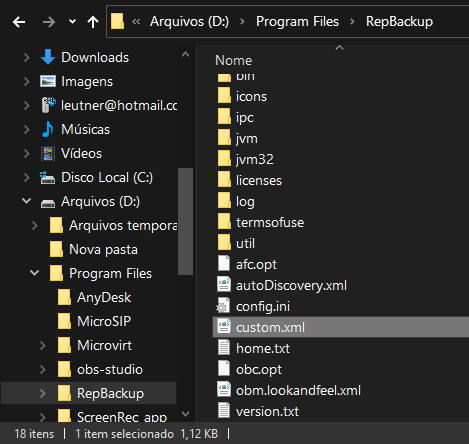Select the util folder icon
The width and height of the screenshot is (469, 444).
224,243
